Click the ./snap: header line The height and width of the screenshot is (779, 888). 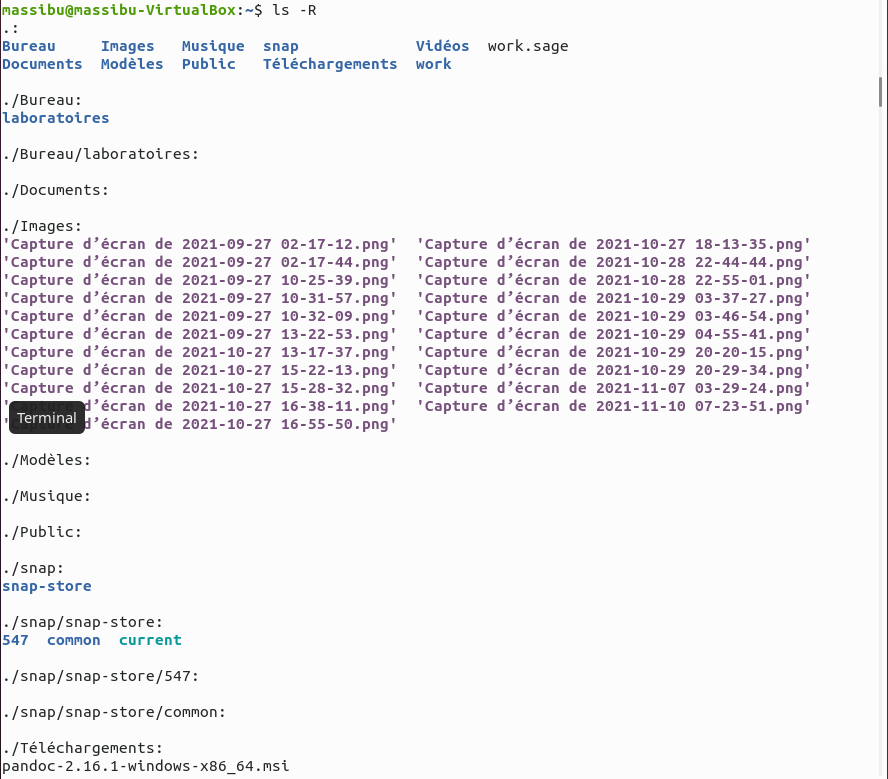(x=33, y=568)
